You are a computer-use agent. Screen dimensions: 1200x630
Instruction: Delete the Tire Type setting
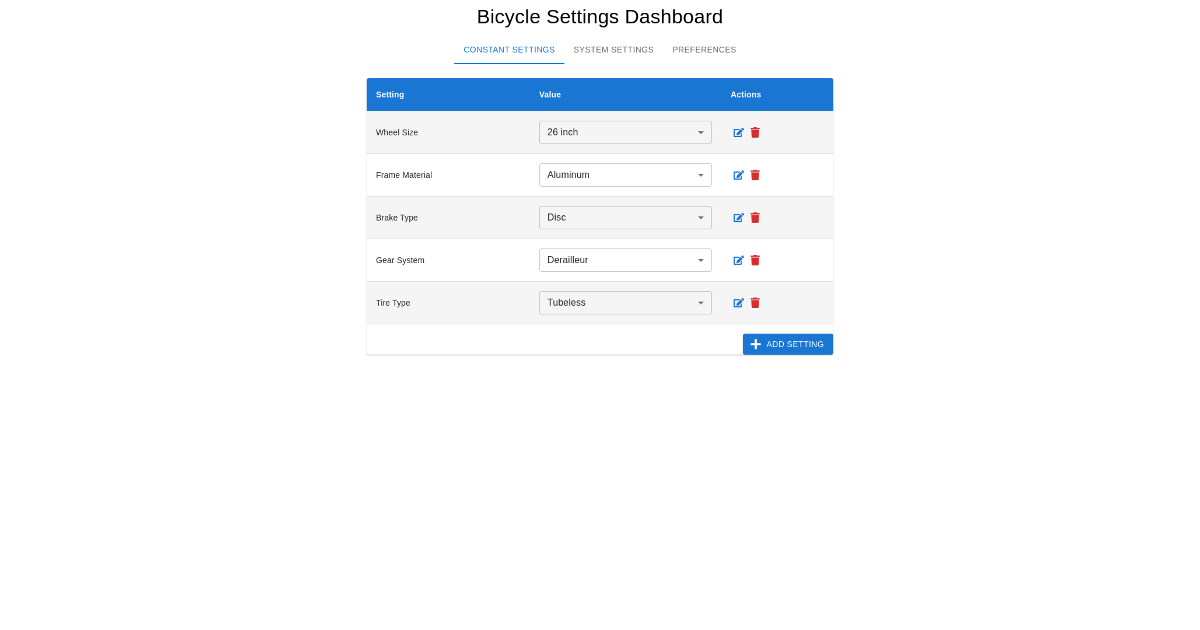755,303
